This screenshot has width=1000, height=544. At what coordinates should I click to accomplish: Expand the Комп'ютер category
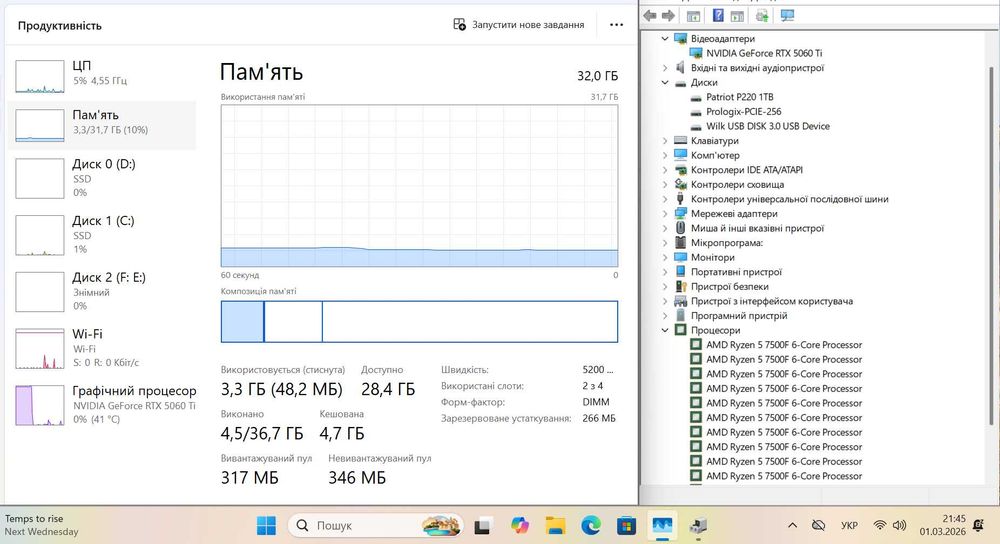point(665,156)
